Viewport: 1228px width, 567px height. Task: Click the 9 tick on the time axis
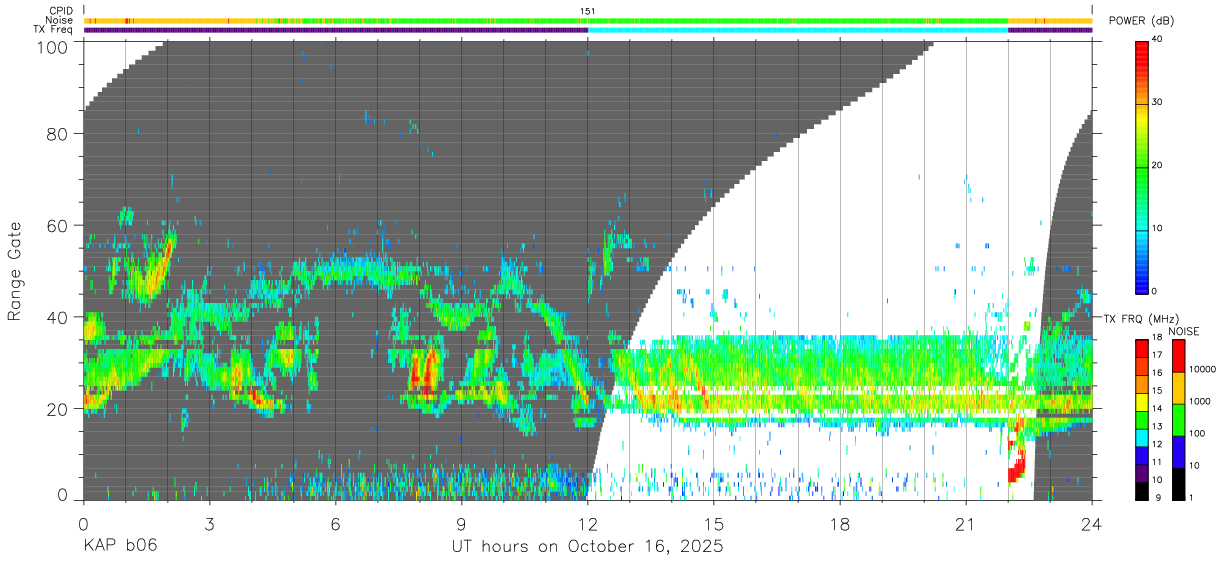coord(462,523)
